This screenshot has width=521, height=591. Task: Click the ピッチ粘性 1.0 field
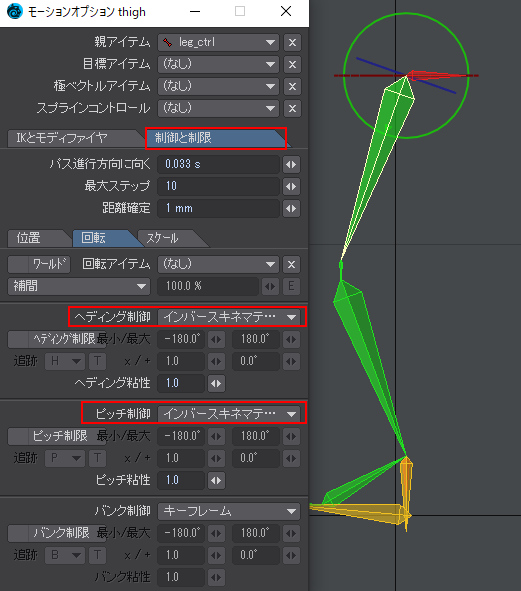click(181, 480)
